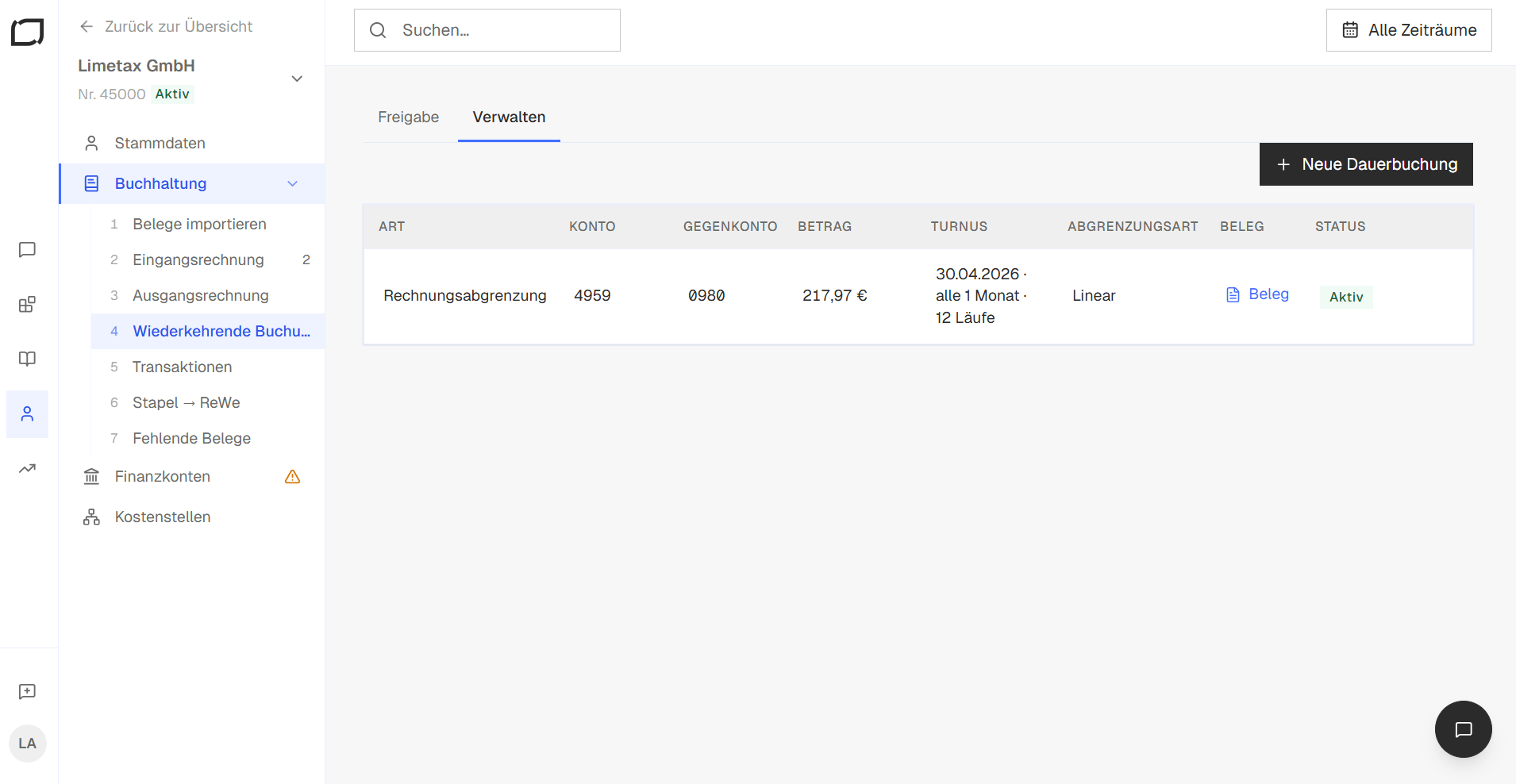Click the Konto value 4959
1516x784 pixels.
coord(592,296)
